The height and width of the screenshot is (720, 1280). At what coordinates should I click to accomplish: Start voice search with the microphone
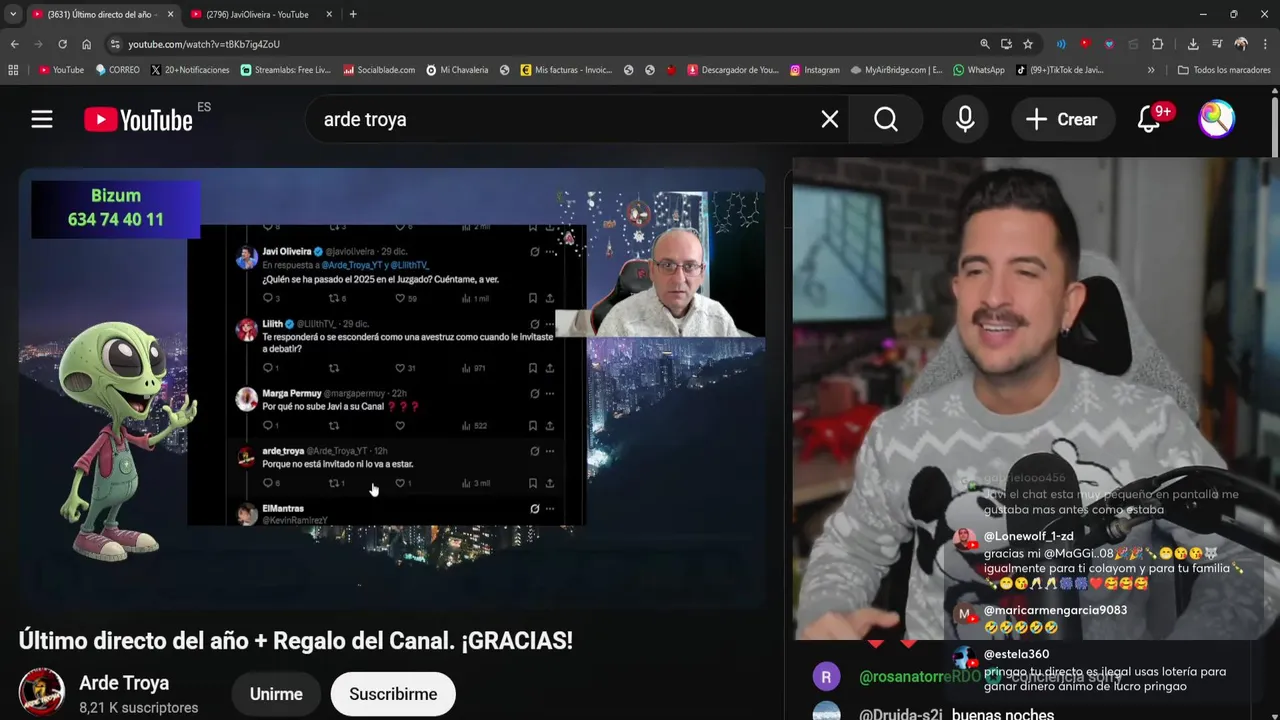click(965, 119)
